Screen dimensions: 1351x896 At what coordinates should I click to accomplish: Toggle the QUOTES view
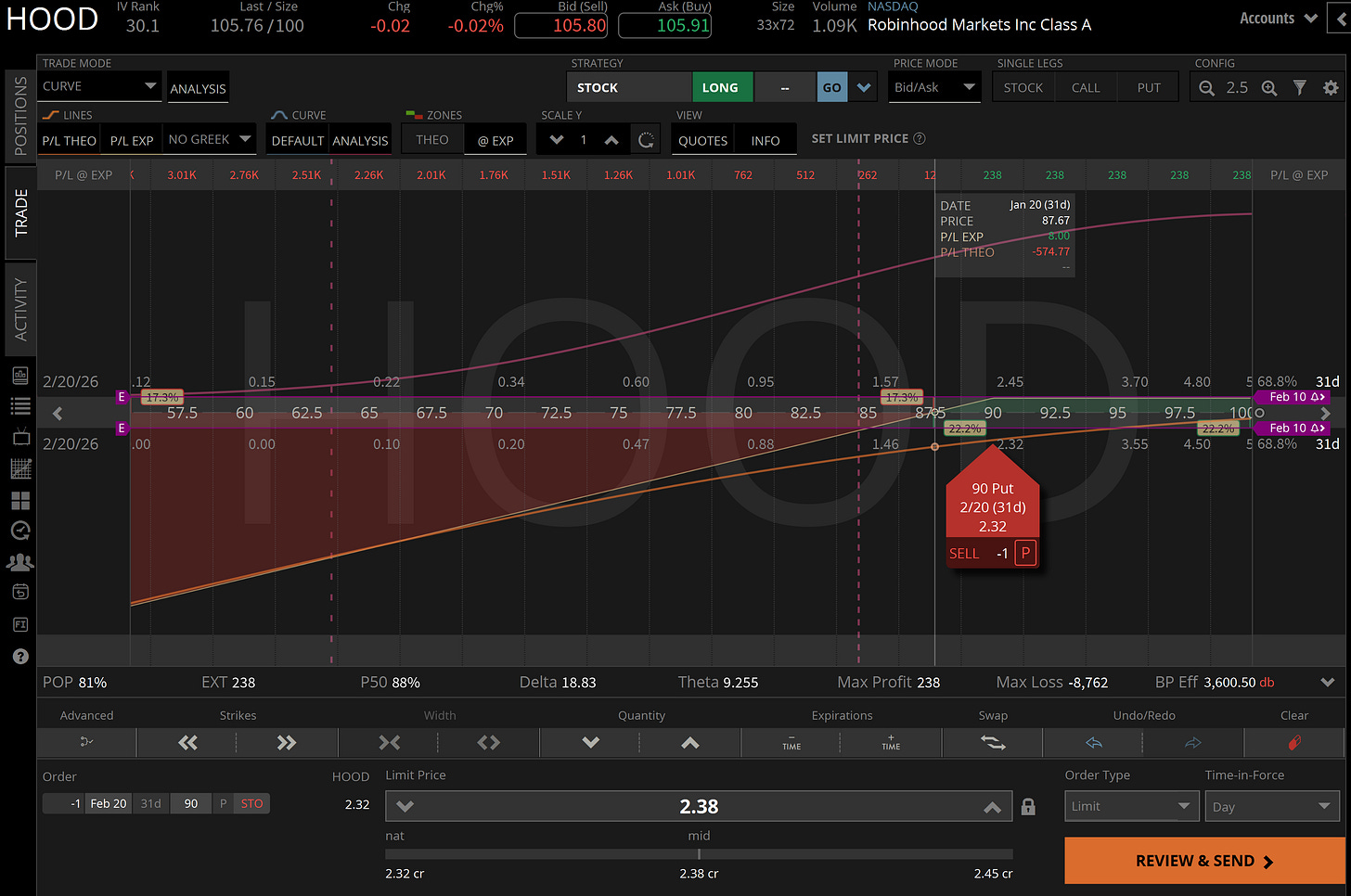[702, 140]
